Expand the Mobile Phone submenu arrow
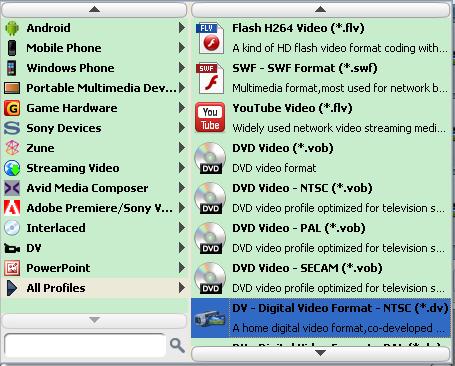455x366 pixels. pos(182,48)
